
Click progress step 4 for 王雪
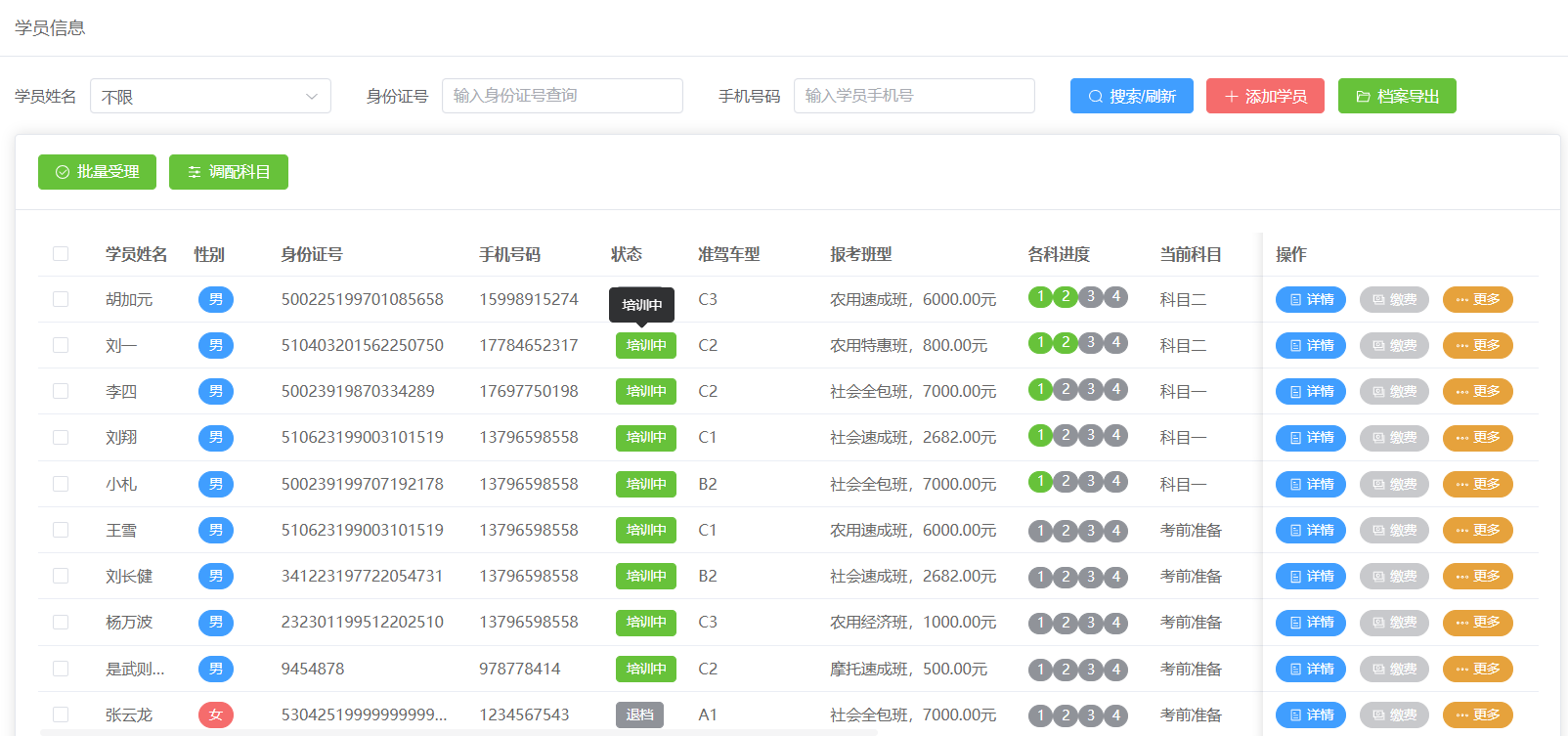(x=1116, y=531)
